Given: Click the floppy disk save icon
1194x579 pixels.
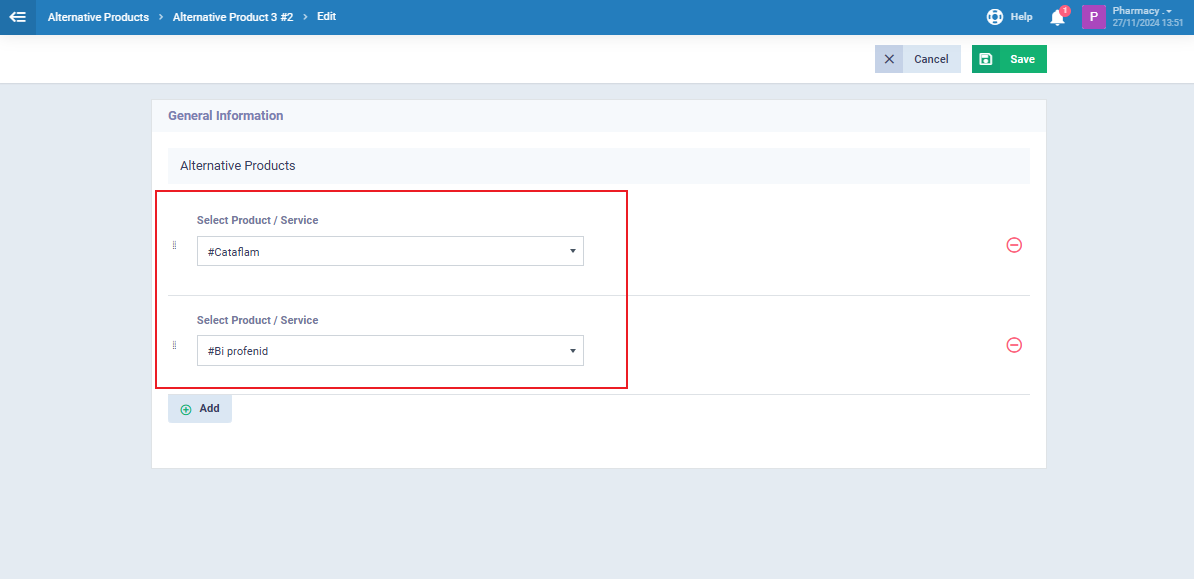Looking at the screenshot, I should 985,59.
